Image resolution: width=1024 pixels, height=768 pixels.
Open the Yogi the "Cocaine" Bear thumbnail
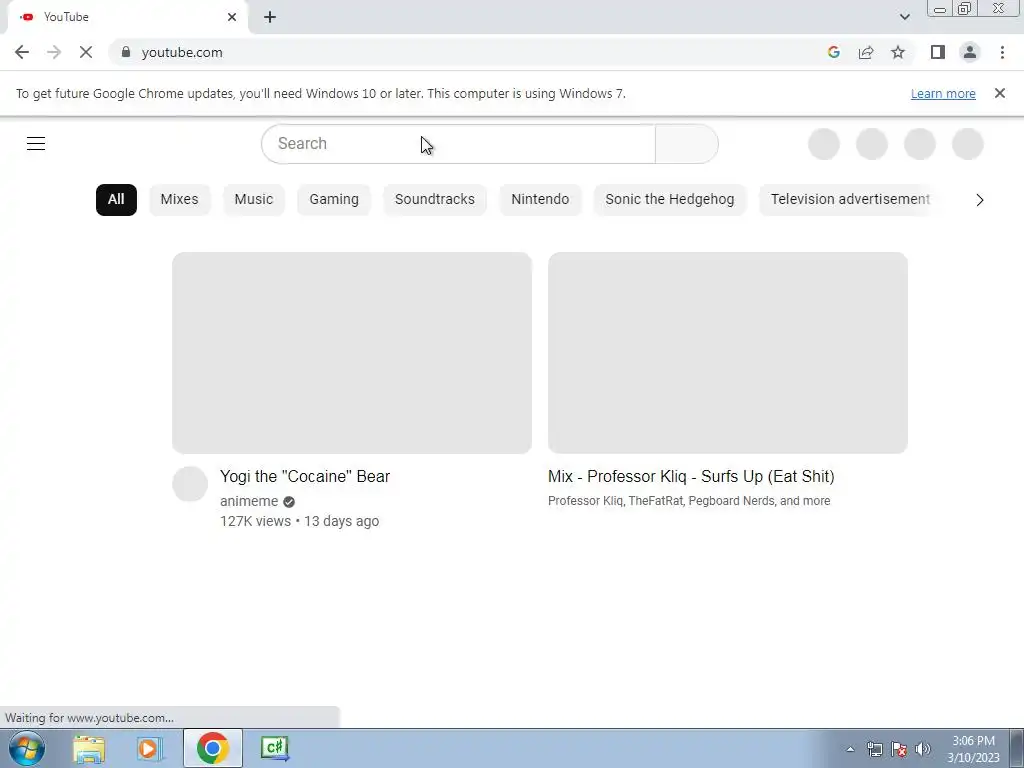tap(352, 353)
